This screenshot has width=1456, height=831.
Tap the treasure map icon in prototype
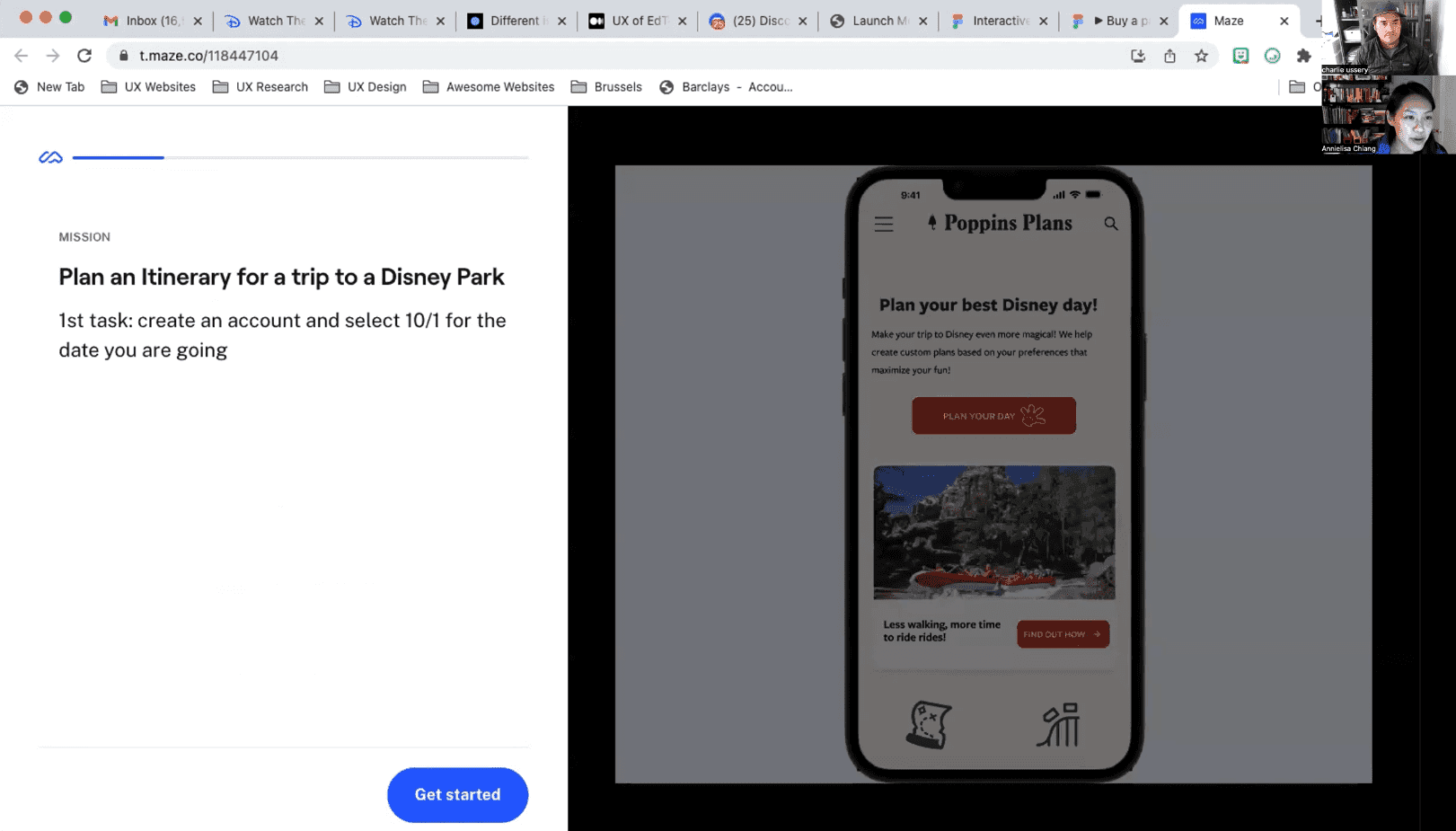click(x=929, y=724)
